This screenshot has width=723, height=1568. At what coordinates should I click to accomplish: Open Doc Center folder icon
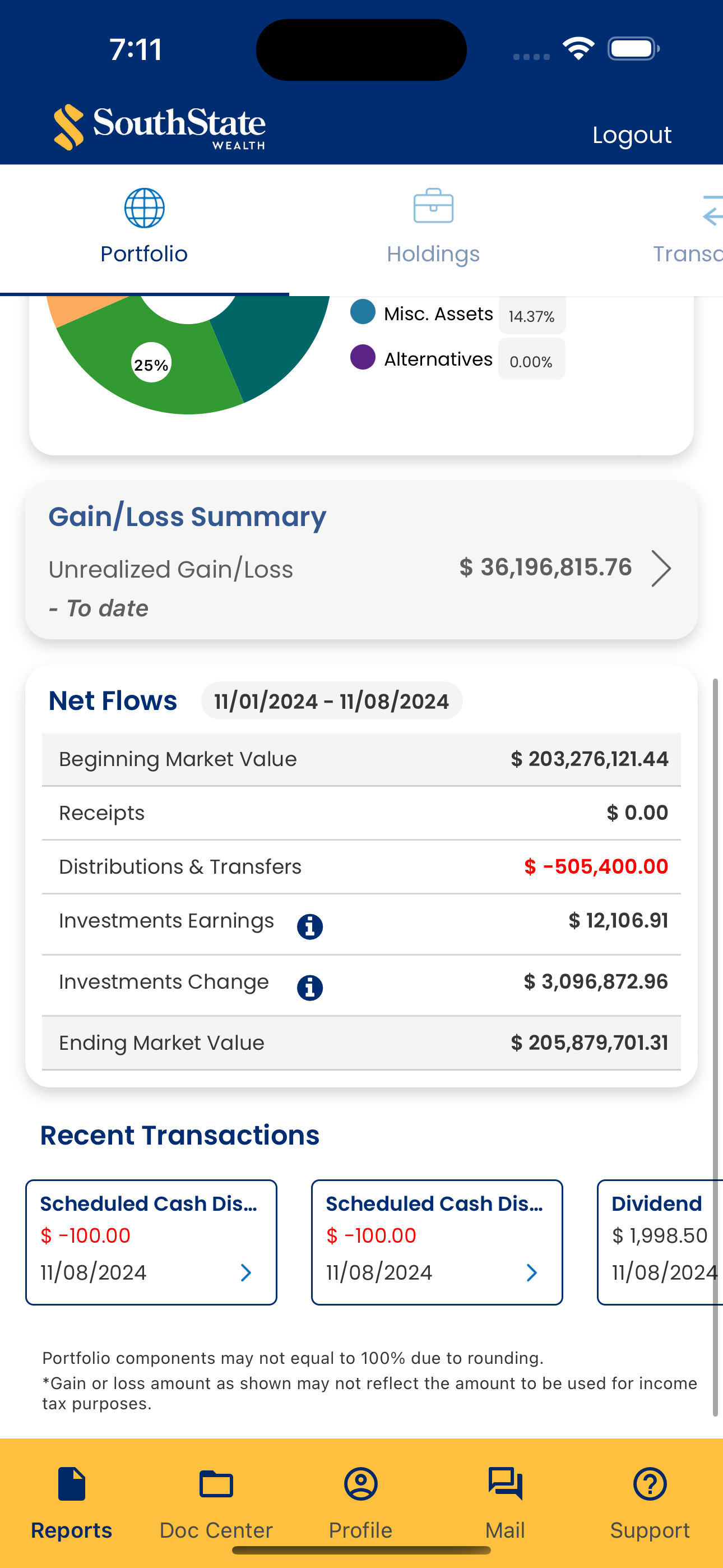coord(216,1483)
